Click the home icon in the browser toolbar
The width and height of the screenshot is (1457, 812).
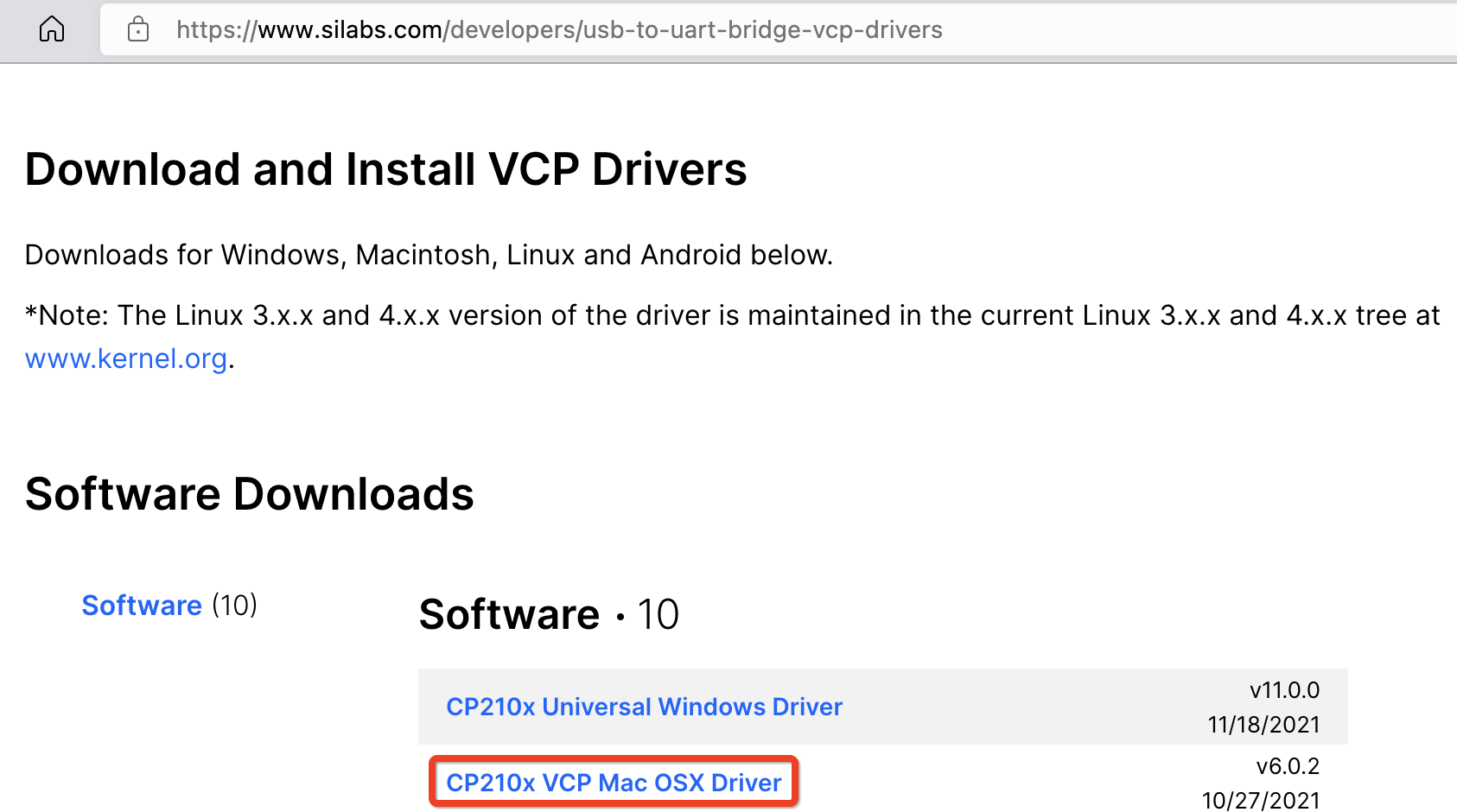click(x=52, y=29)
